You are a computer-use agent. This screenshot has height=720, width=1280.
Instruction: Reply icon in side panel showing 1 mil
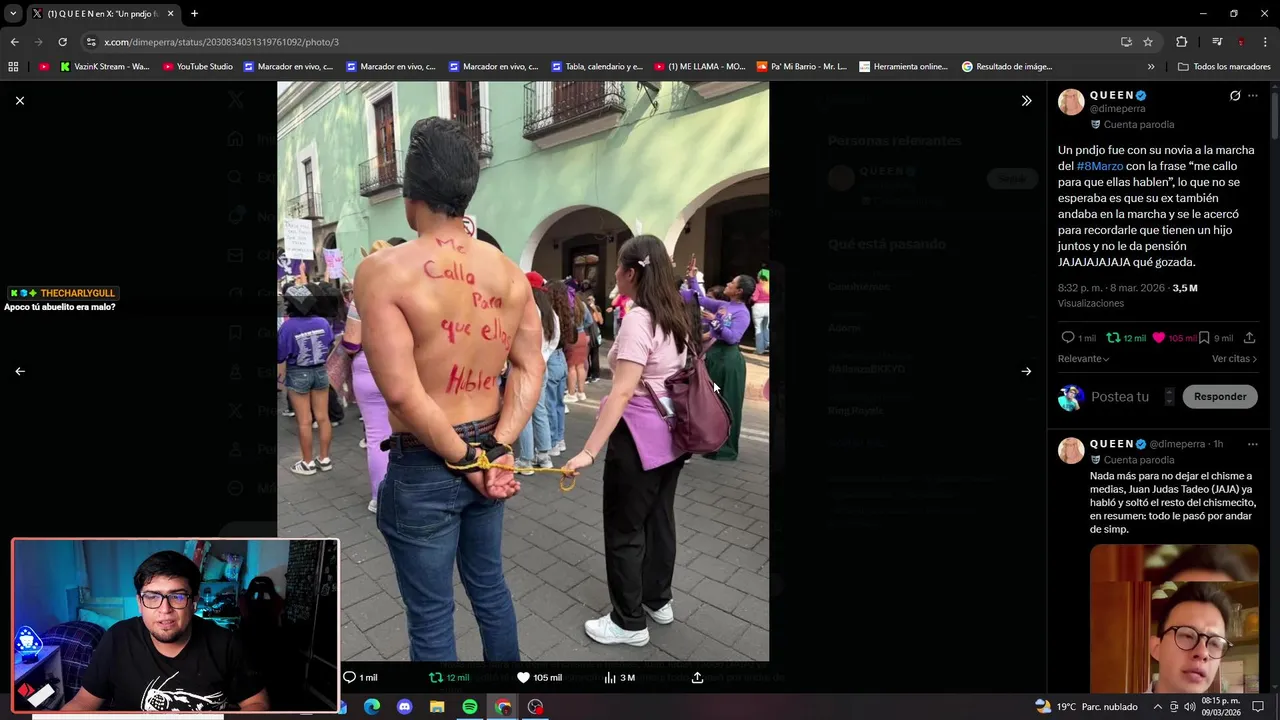click(1068, 338)
